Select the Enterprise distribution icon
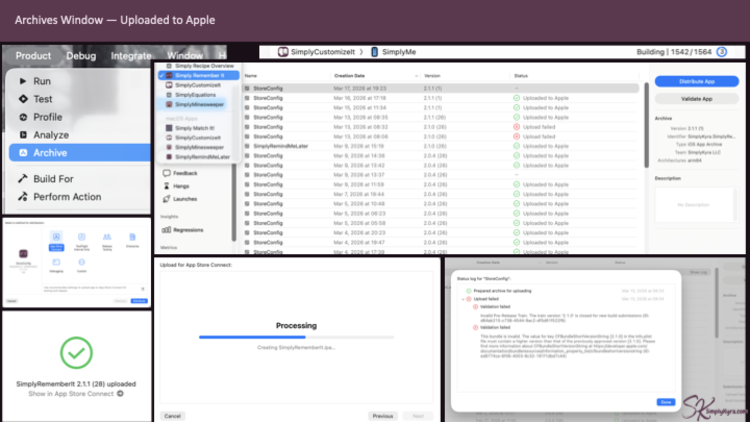This screenshot has height=422, width=750. coord(132,237)
